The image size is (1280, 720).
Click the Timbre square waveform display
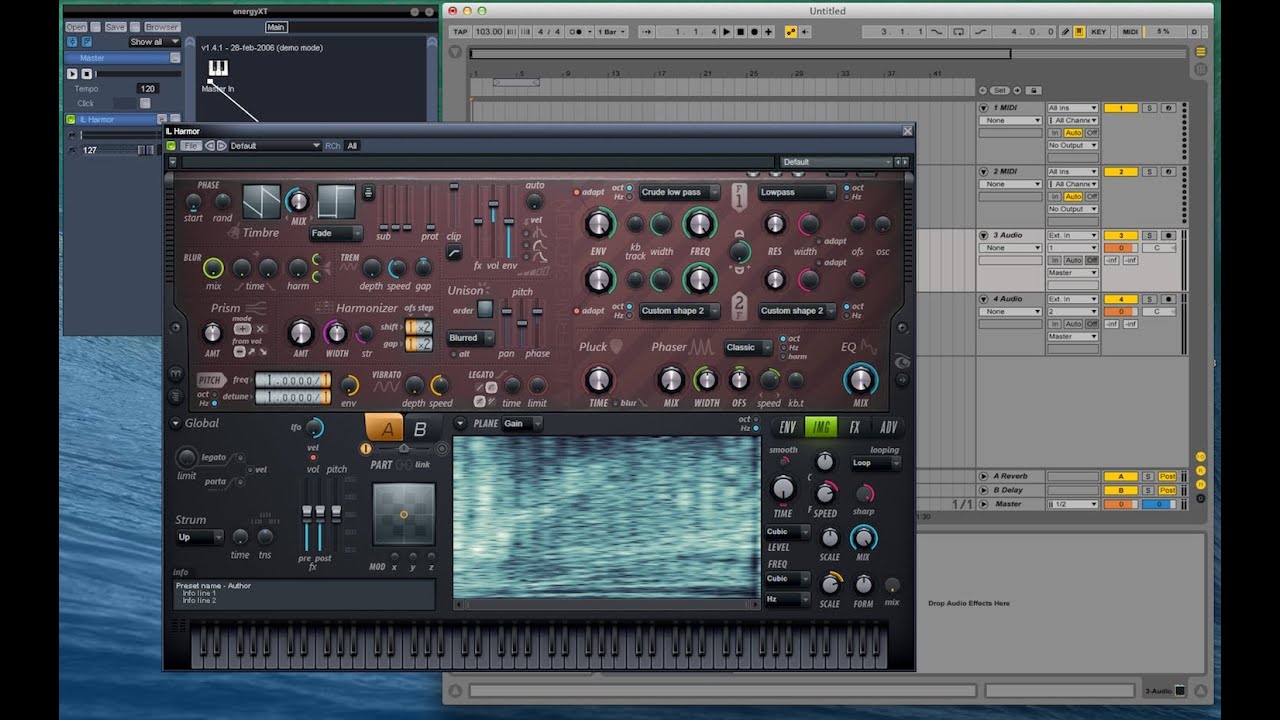[336, 201]
